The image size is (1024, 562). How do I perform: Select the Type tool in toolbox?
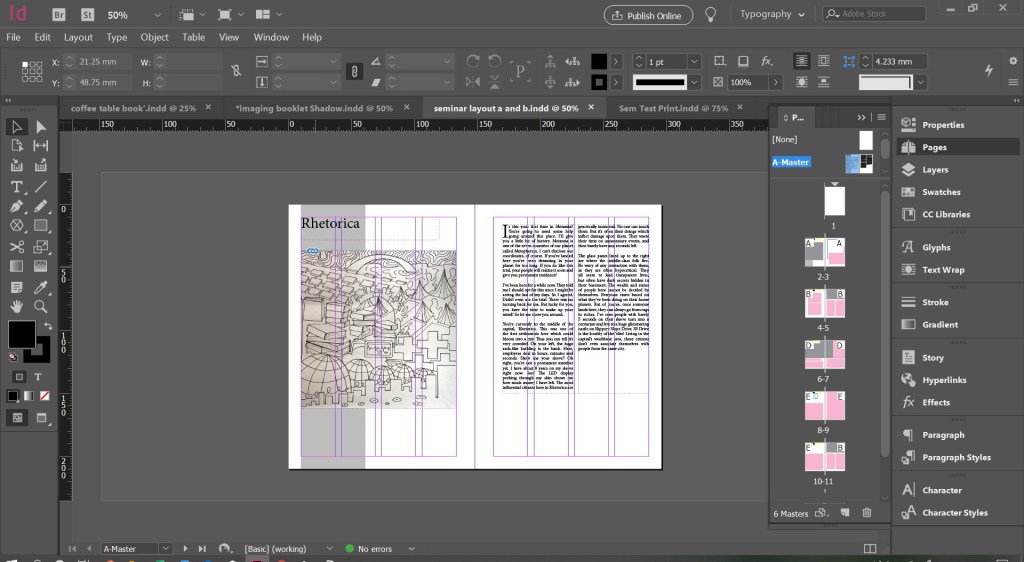[x=17, y=186]
